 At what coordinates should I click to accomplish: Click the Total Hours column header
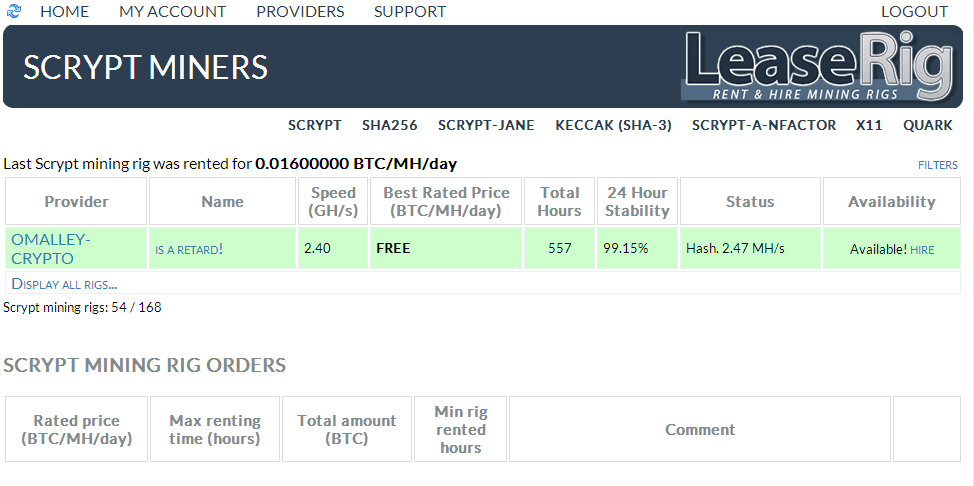click(560, 201)
